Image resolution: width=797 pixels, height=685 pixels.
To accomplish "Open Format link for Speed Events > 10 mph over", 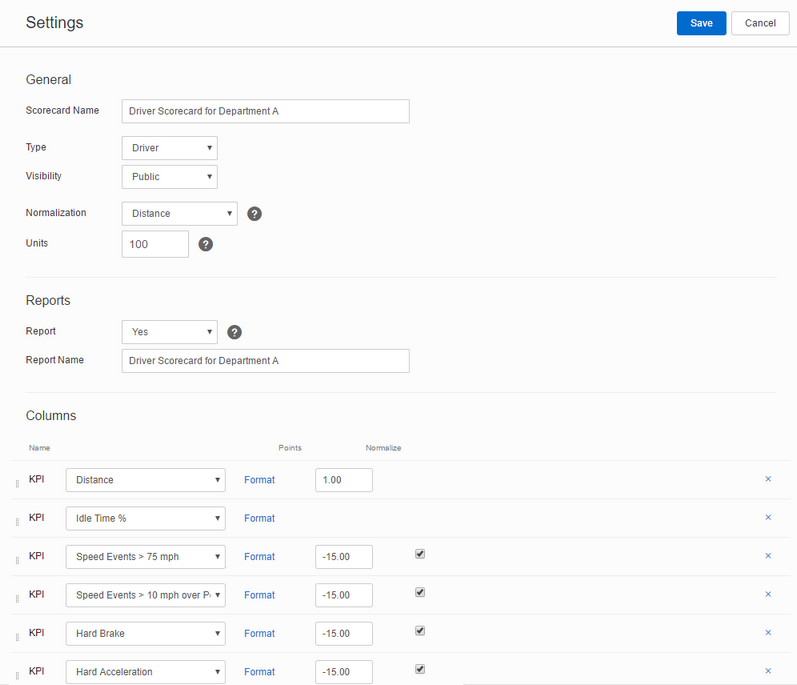I will 259,595.
